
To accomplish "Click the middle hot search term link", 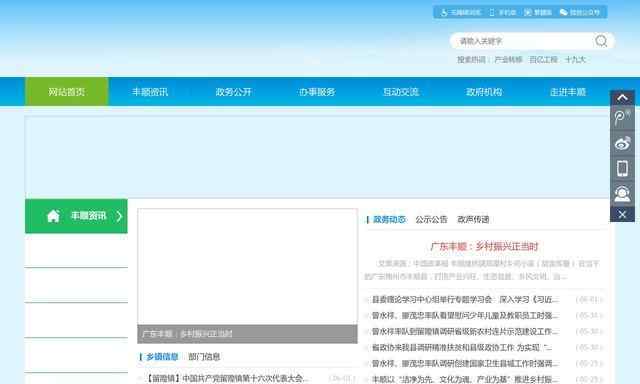I will 543,60.
